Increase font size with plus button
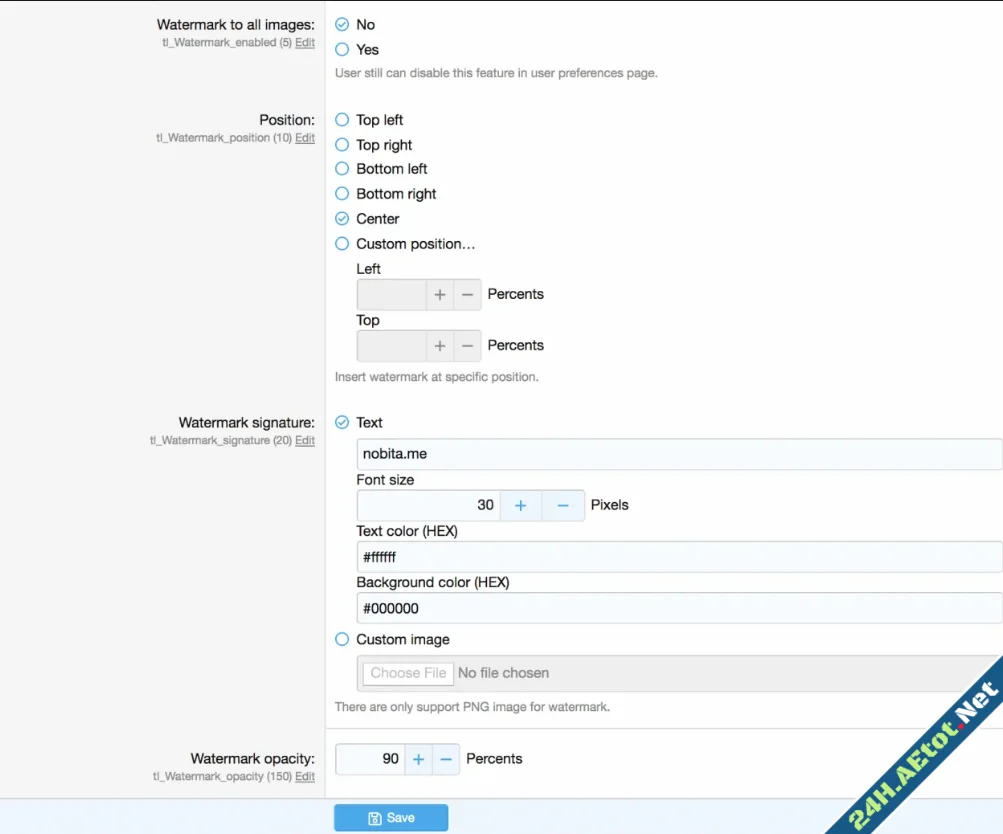The height and width of the screenshot is (834, 1003). 520,506
